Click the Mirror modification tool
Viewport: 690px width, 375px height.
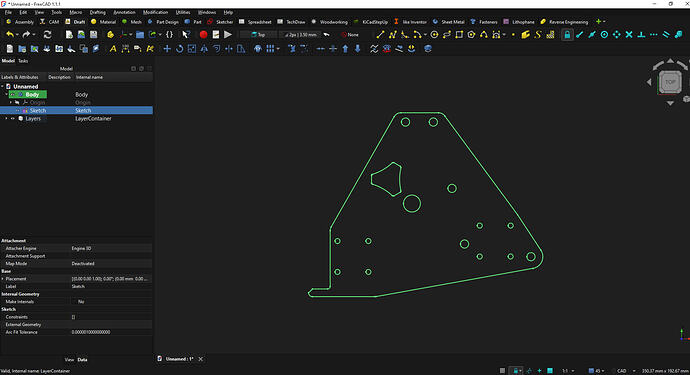[x=204, y=49]
